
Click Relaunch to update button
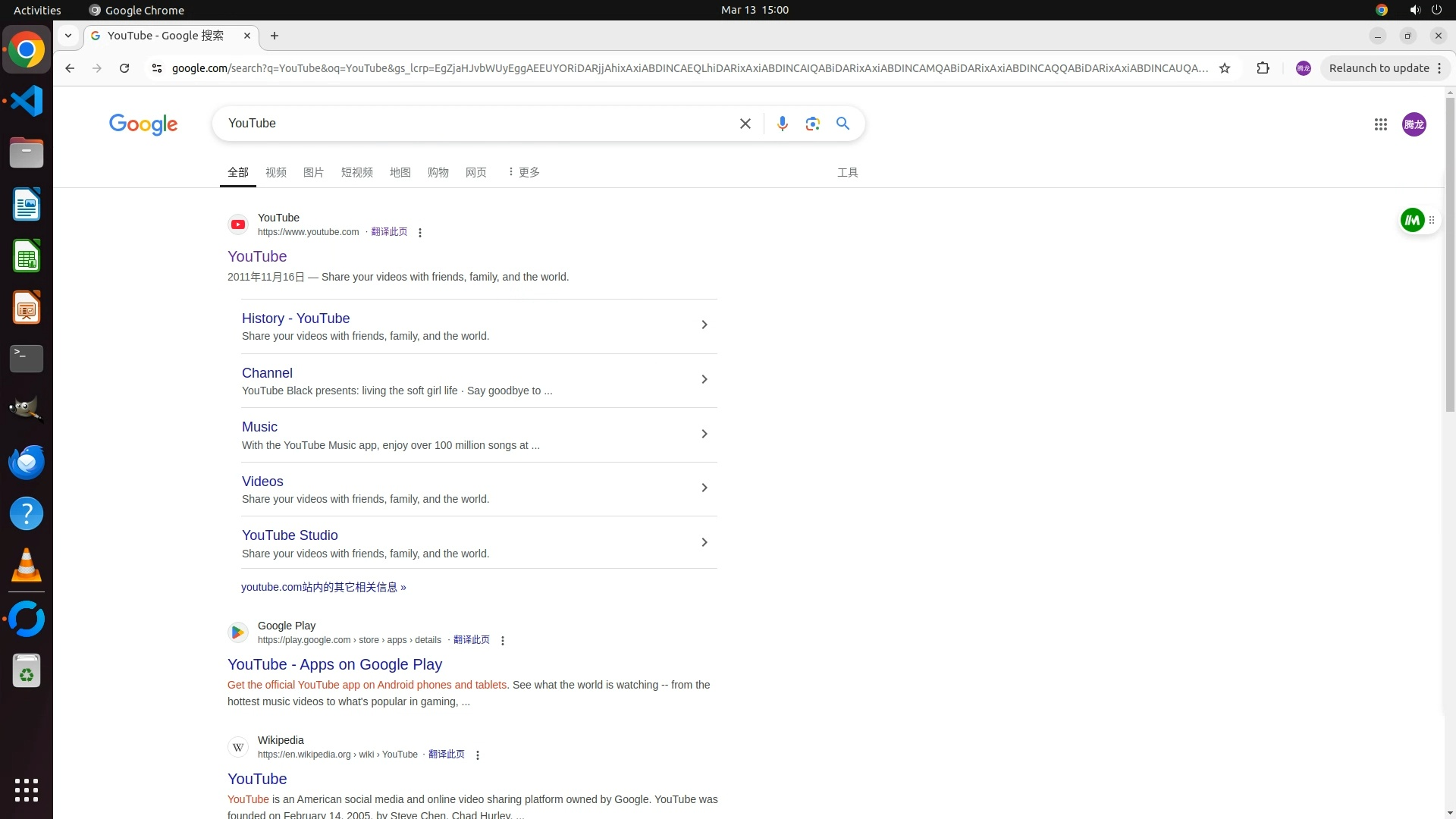(x=1378, y=68)
